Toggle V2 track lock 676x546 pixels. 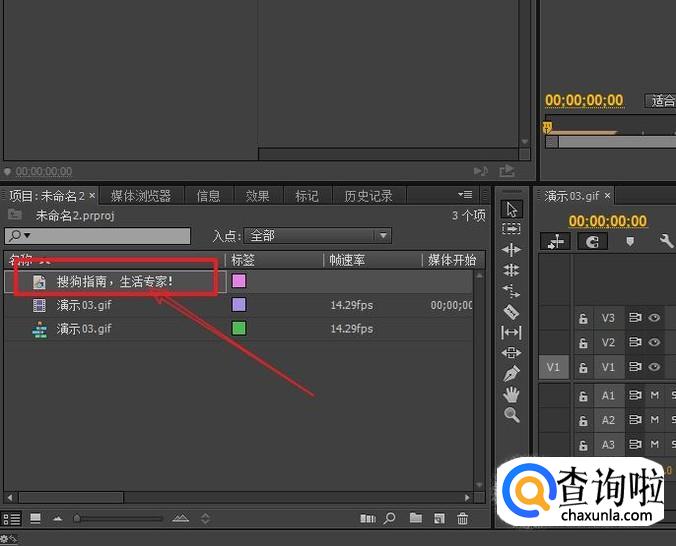pyautogui.click(x=583, y=343)
